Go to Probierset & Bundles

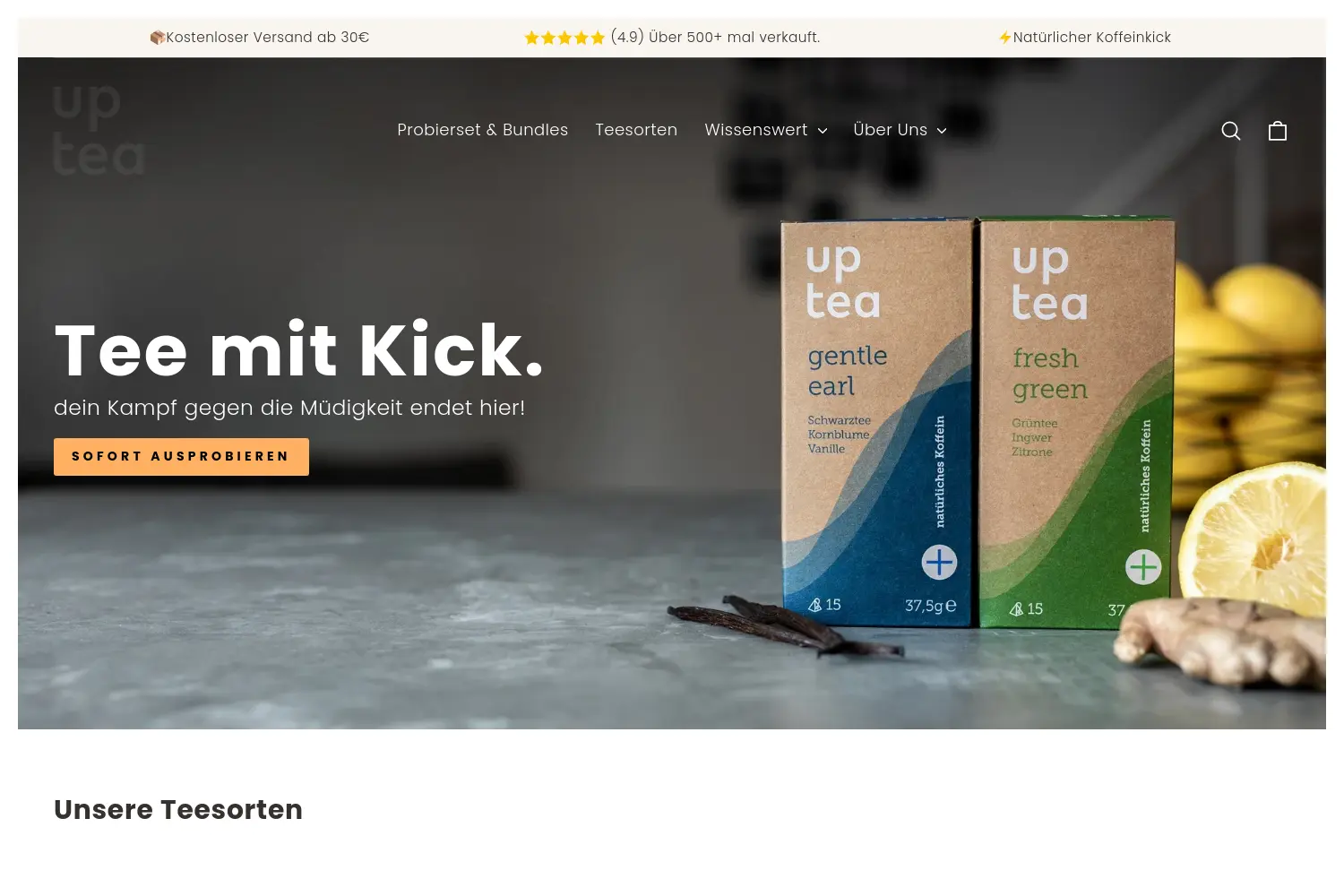(x=483, y=130)
